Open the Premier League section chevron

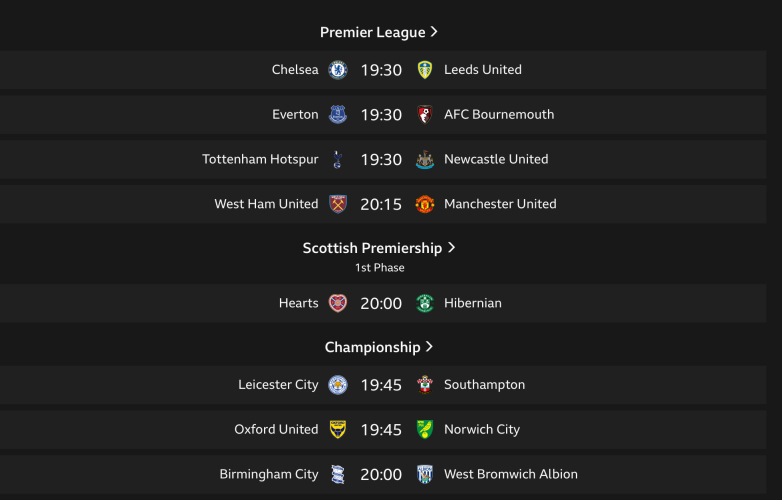(x=434, y=32)
